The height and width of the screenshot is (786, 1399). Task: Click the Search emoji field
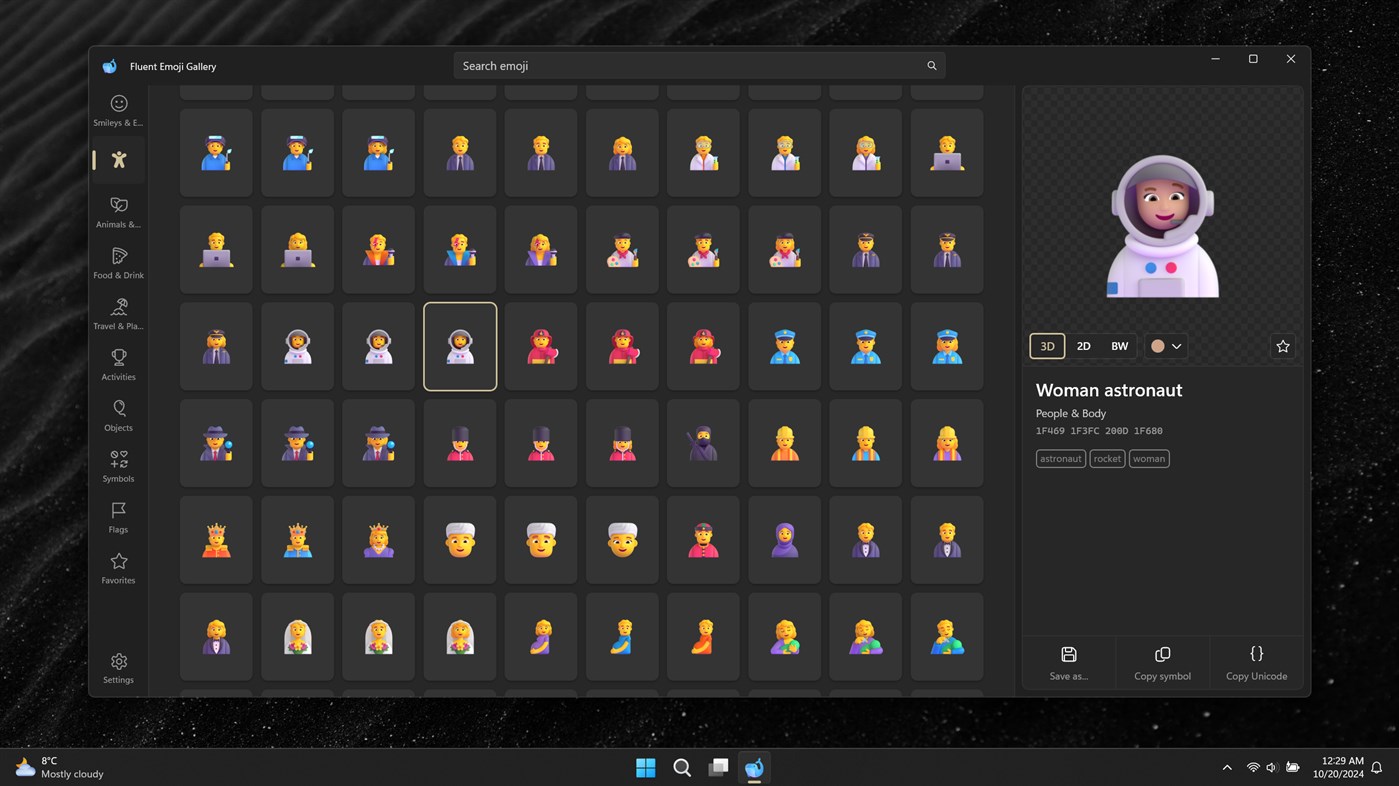tap(697, 65)
